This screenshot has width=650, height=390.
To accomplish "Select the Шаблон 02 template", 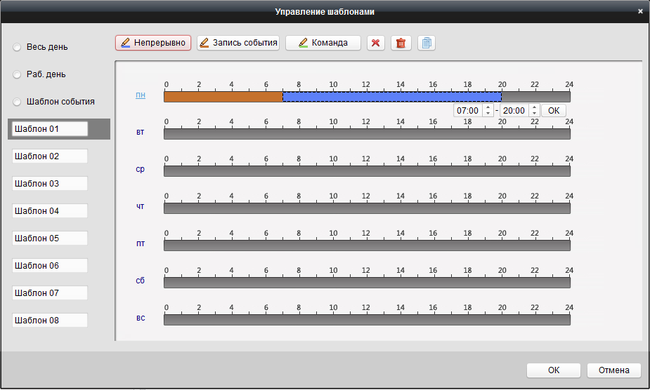I will tap(50, 156).
